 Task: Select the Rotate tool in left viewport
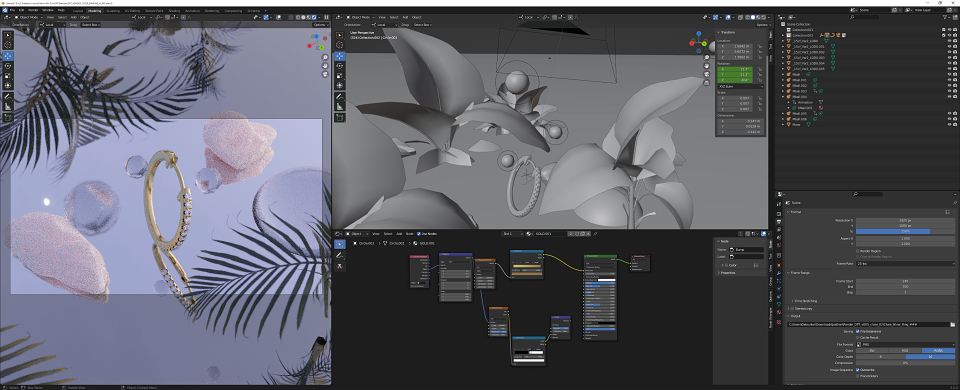(8, 66)
